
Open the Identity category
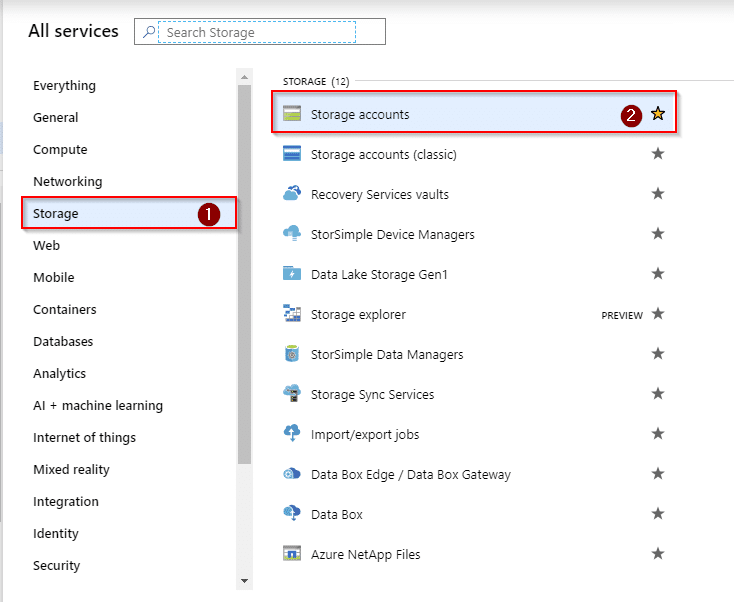pos(56,534)
